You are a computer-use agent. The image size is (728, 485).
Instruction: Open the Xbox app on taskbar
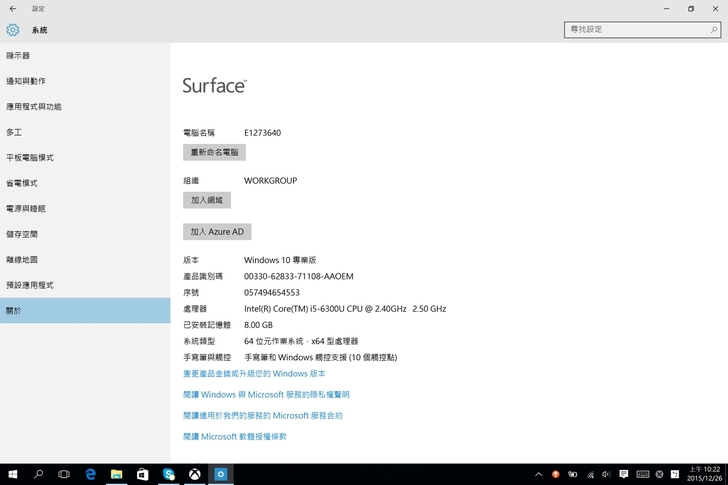click(195, 474)
